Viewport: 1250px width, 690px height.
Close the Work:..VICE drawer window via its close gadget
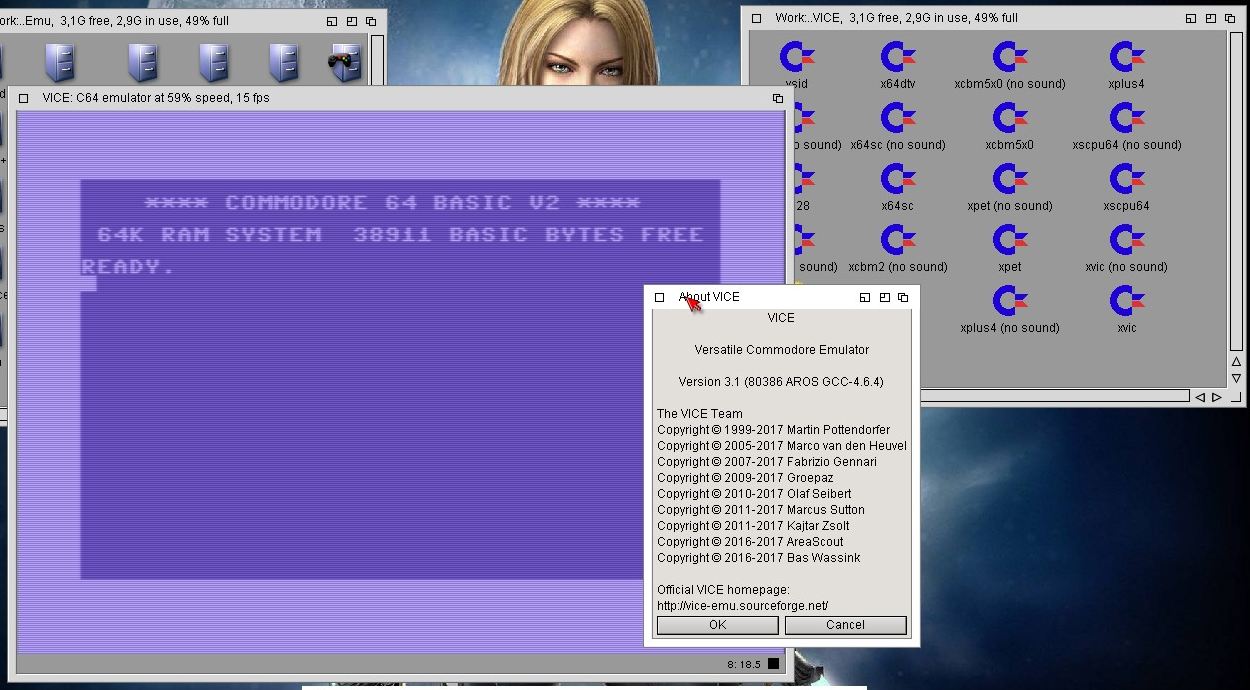[757, 18]
